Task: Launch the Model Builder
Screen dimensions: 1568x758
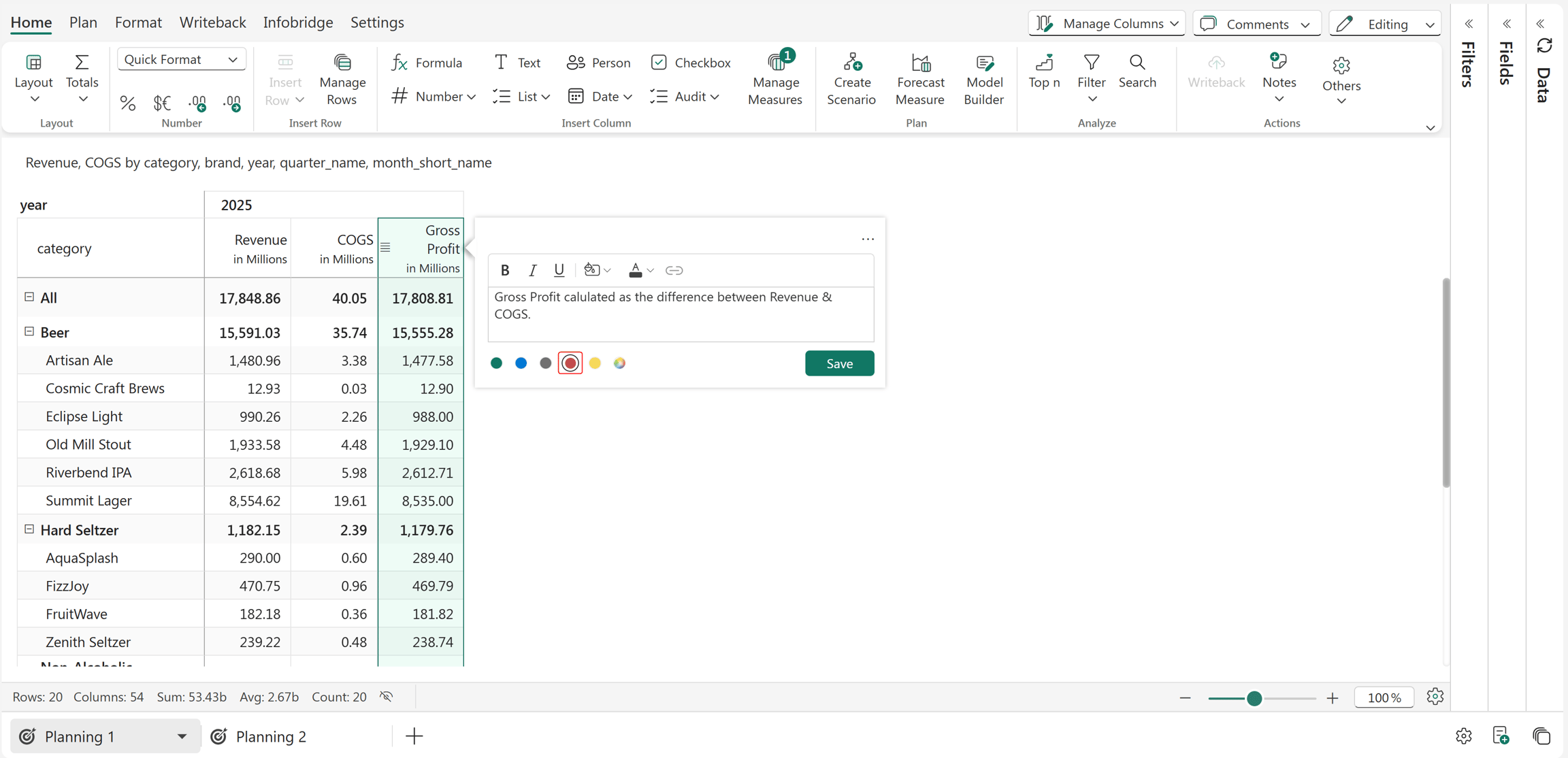Action: (983, 80)
